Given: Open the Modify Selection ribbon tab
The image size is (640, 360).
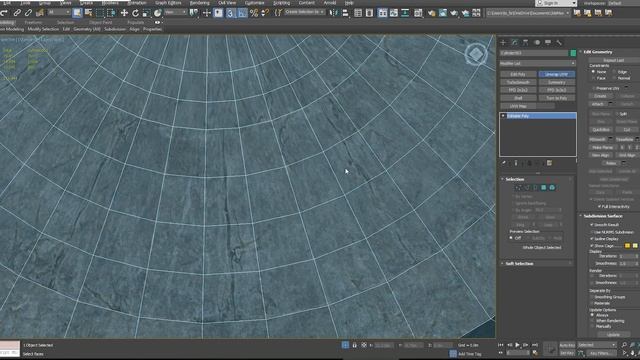Looking at the screenshot, I should pos(43,29).
